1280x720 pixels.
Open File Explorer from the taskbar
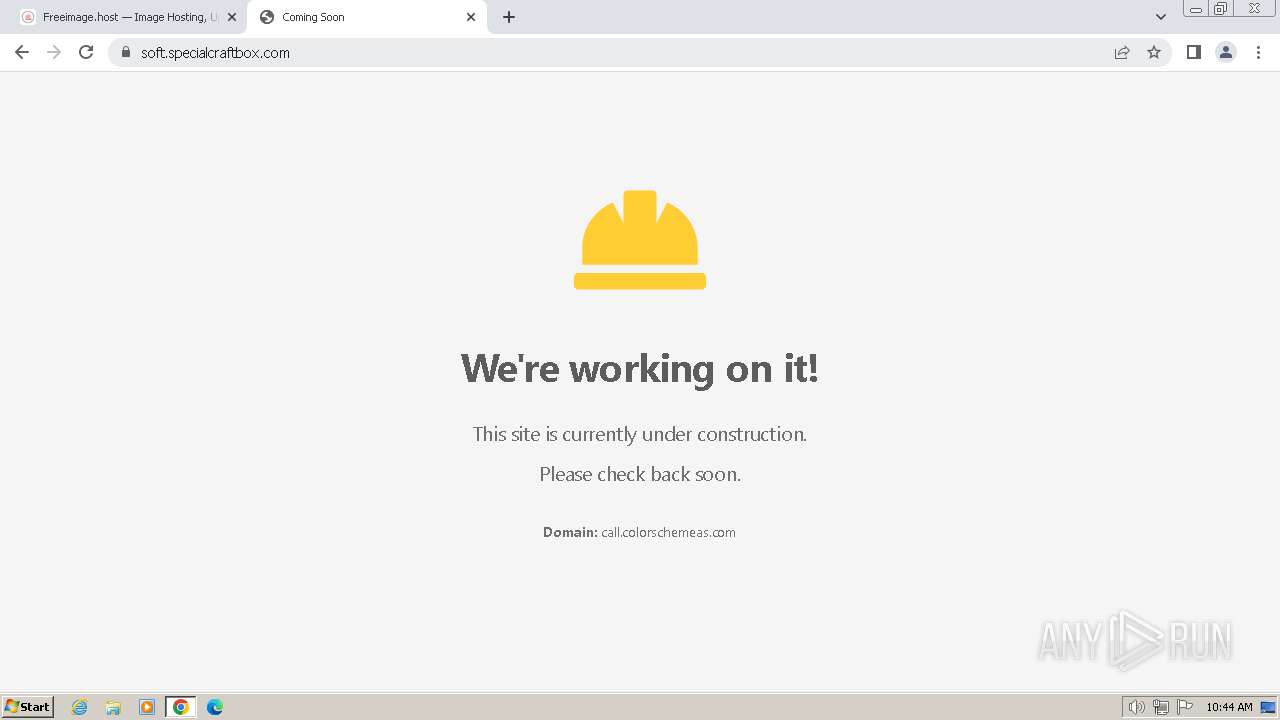[x=113, y=707]
